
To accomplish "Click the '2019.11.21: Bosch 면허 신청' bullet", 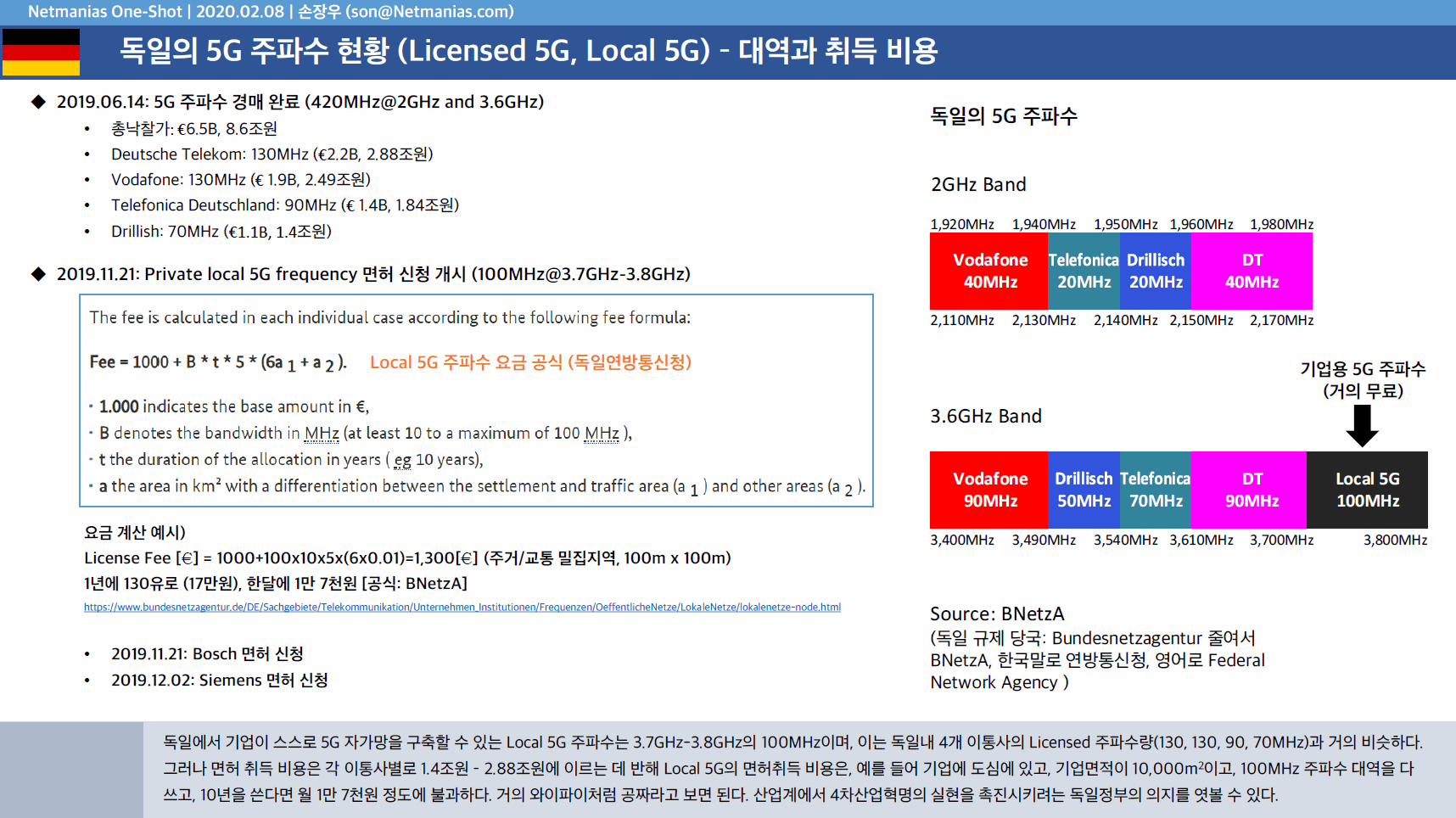I will [x=207, y=654].
